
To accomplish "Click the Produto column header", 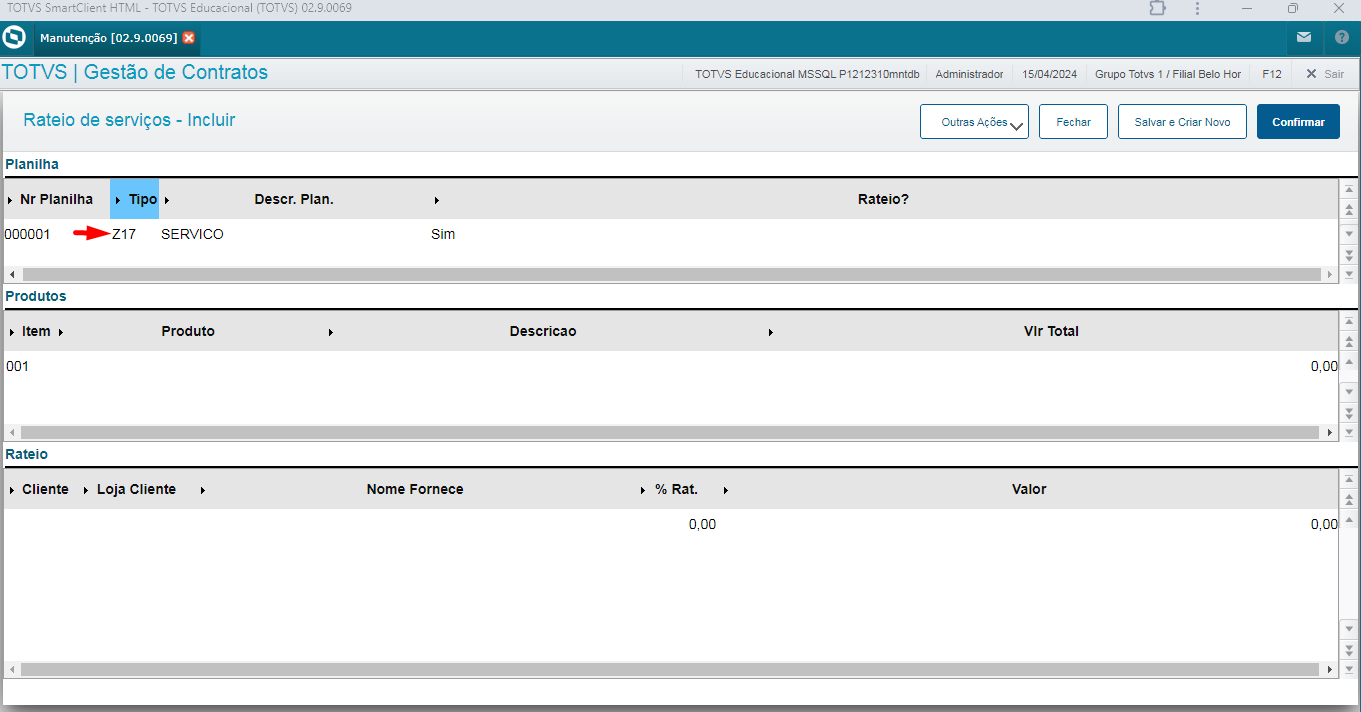I will tap(188, 331).
